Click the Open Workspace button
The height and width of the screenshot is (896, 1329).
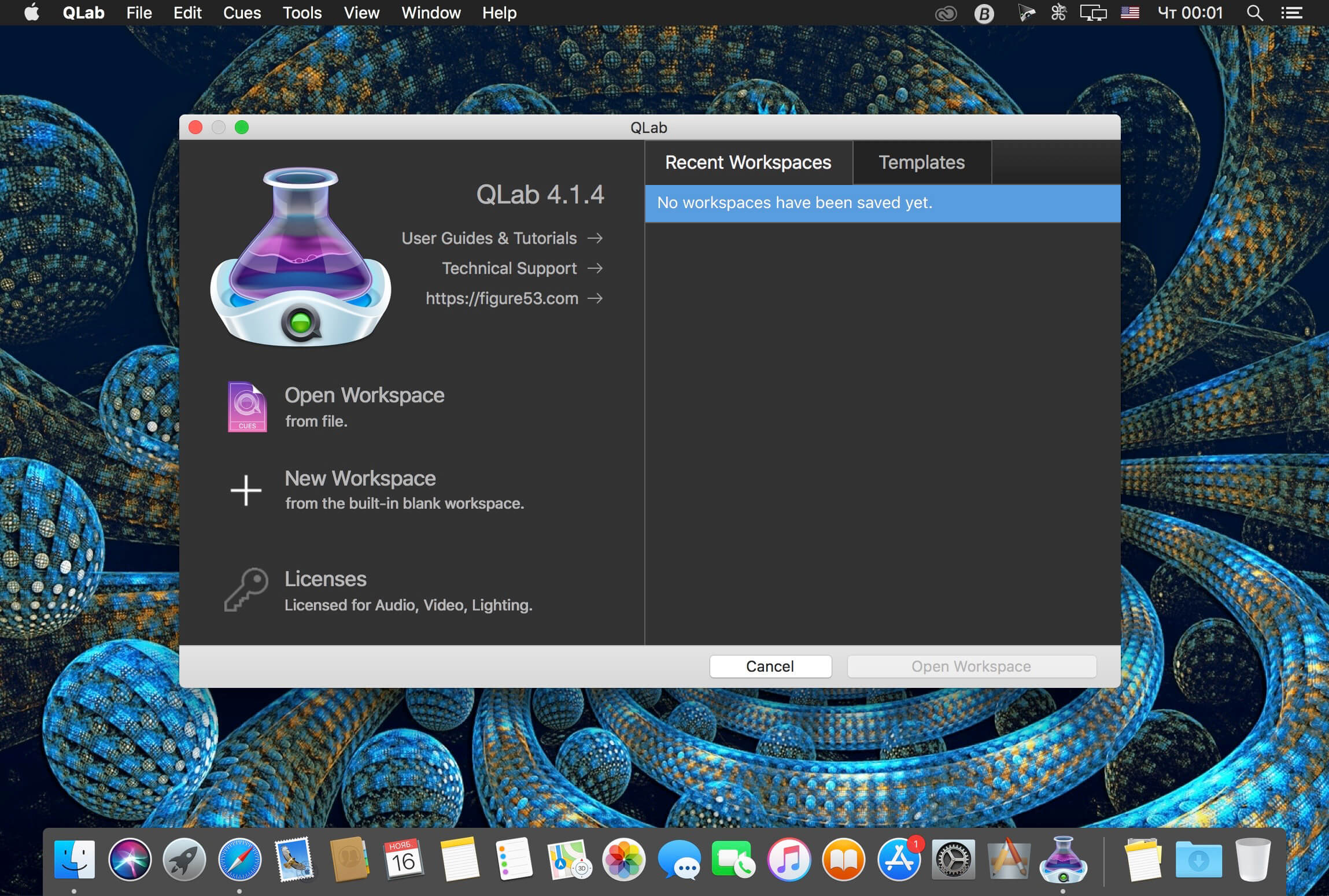point(970,665)
